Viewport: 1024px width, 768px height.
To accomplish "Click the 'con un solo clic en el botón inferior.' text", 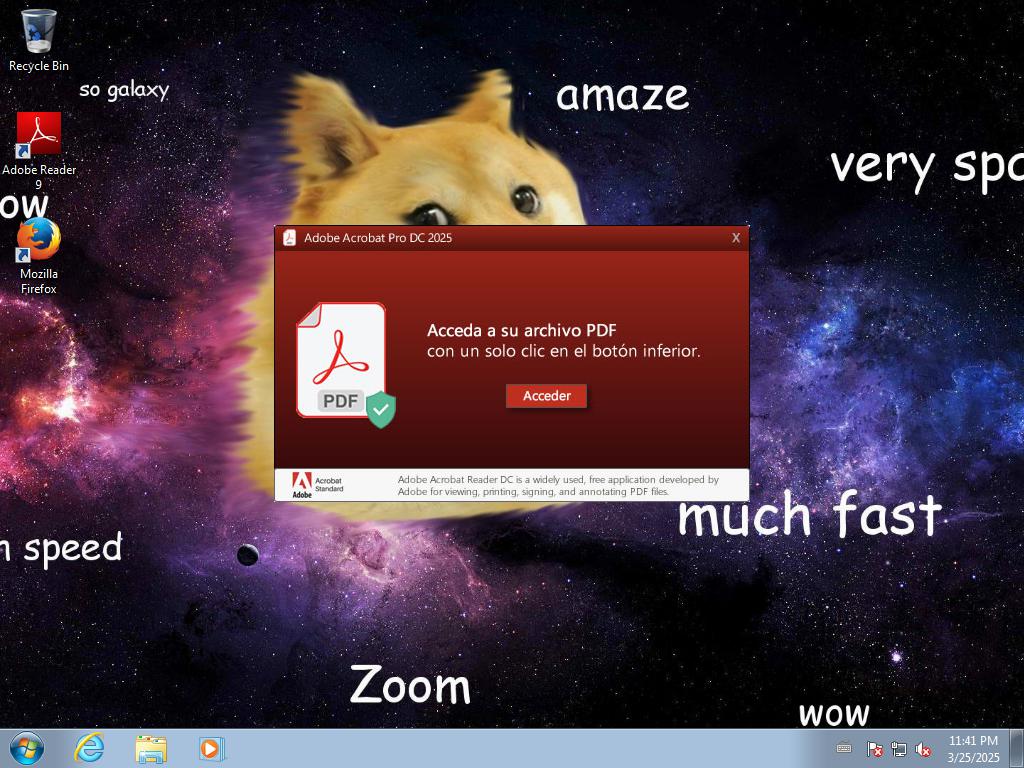I will 564,351.
